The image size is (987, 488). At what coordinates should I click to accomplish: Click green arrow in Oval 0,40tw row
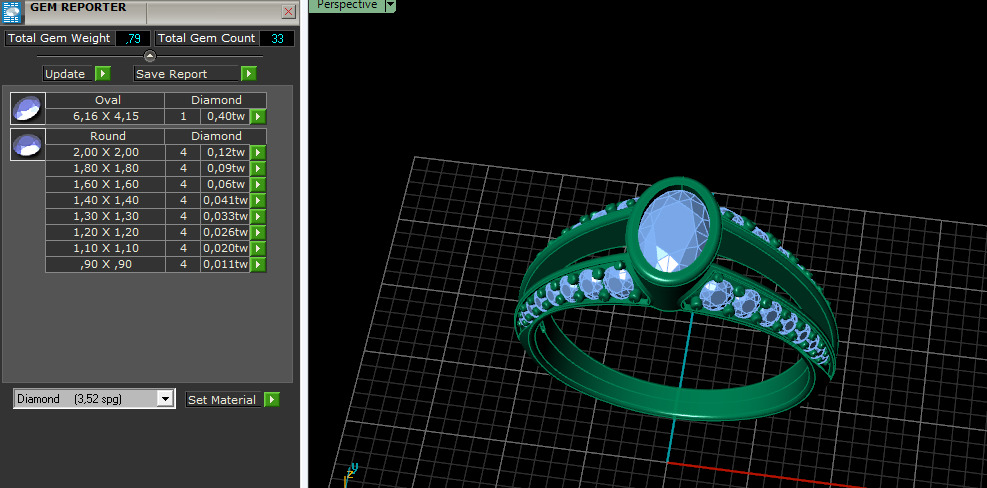[x=258, y=116]
